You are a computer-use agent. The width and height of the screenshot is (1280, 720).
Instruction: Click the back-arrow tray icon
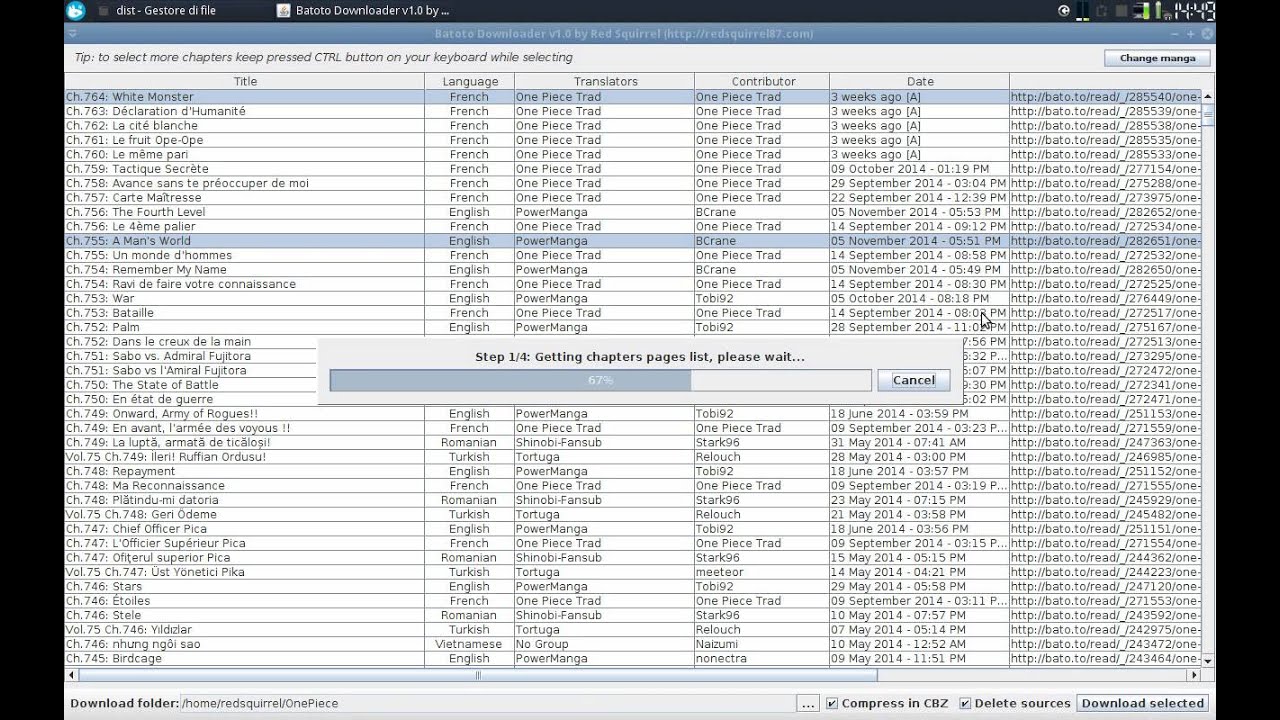1064,11
